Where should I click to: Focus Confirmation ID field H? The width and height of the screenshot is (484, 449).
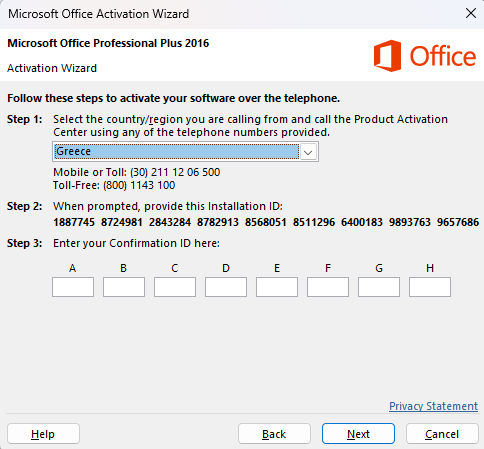[430, 287]
